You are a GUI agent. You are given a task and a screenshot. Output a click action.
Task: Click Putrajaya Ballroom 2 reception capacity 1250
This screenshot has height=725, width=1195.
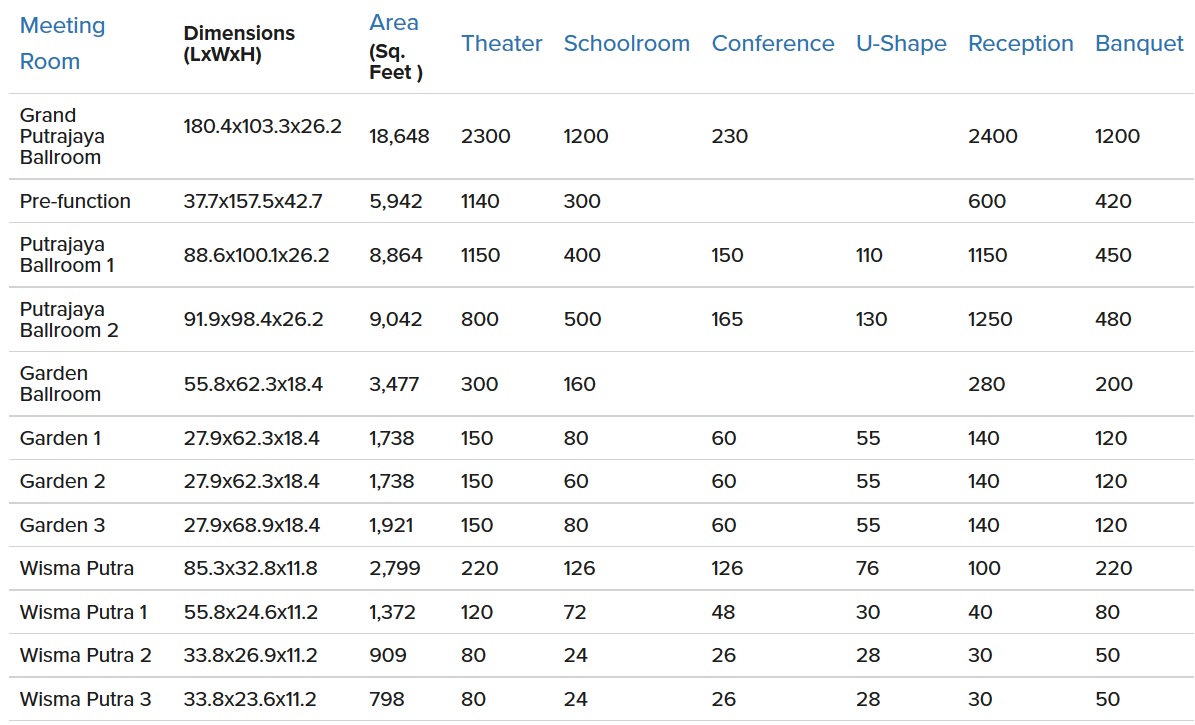990,319
